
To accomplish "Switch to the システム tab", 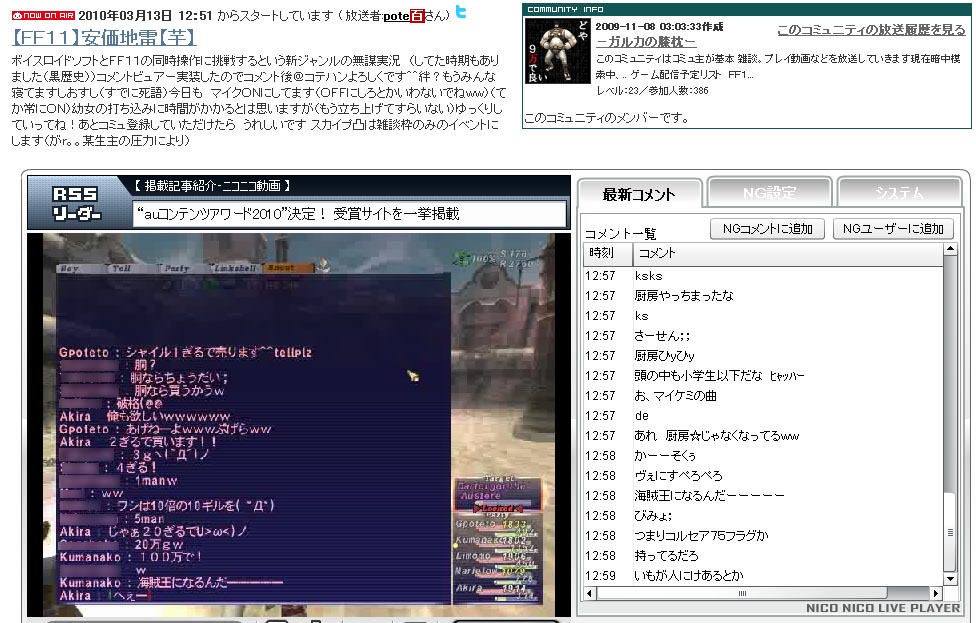I will point(899,192).
